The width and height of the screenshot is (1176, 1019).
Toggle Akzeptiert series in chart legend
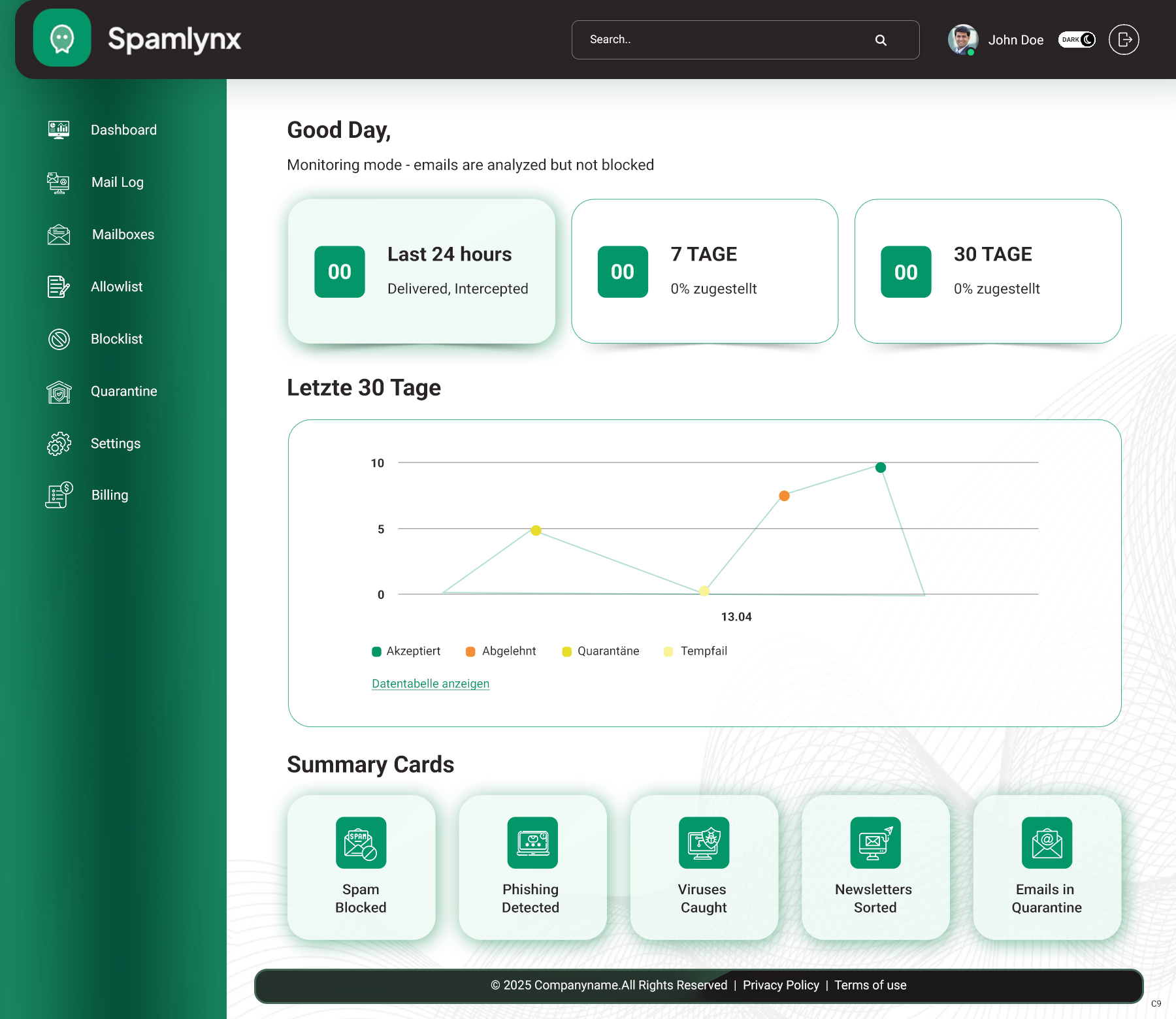pyautogui.click(x=406, y=651)
